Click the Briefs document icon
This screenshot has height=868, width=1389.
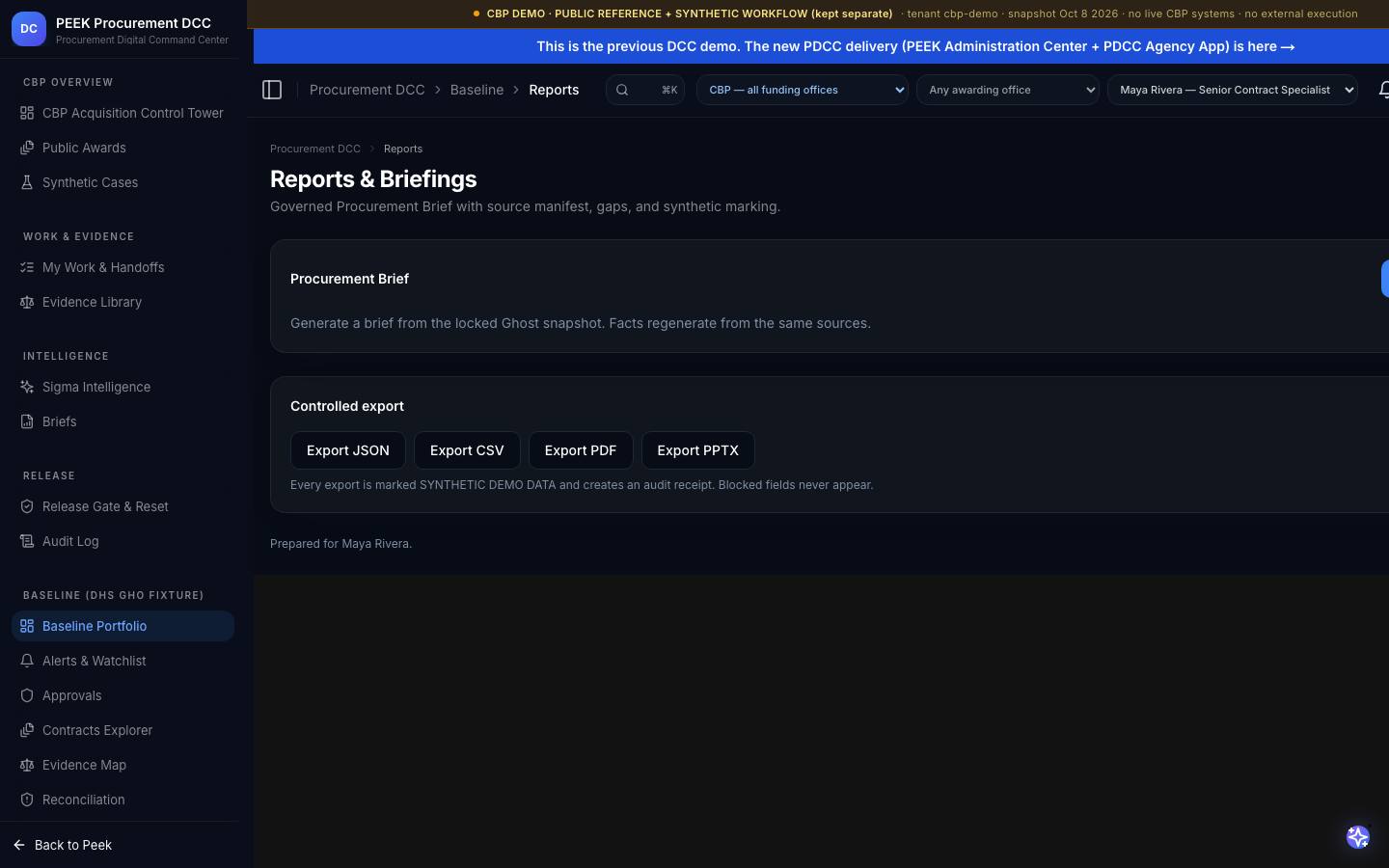(27, 421)
